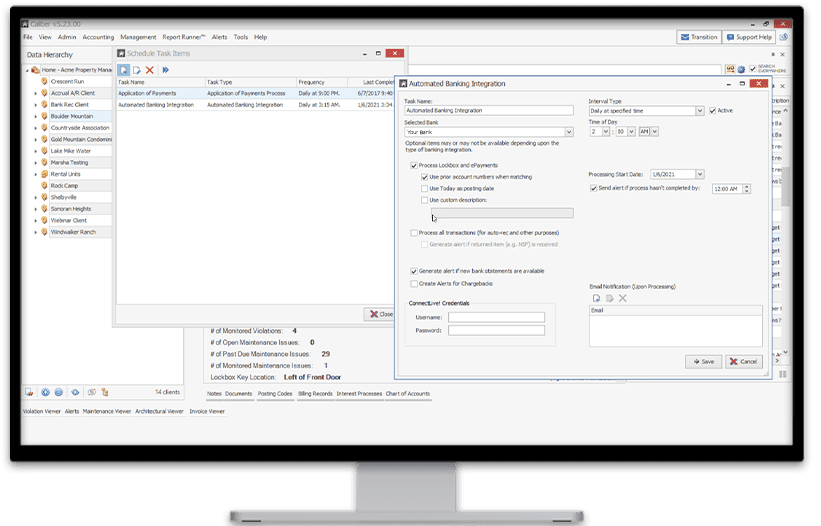This screenshot has width=821, height=526.
Task: Click the alert time spinner arrows
Action: 747,188
